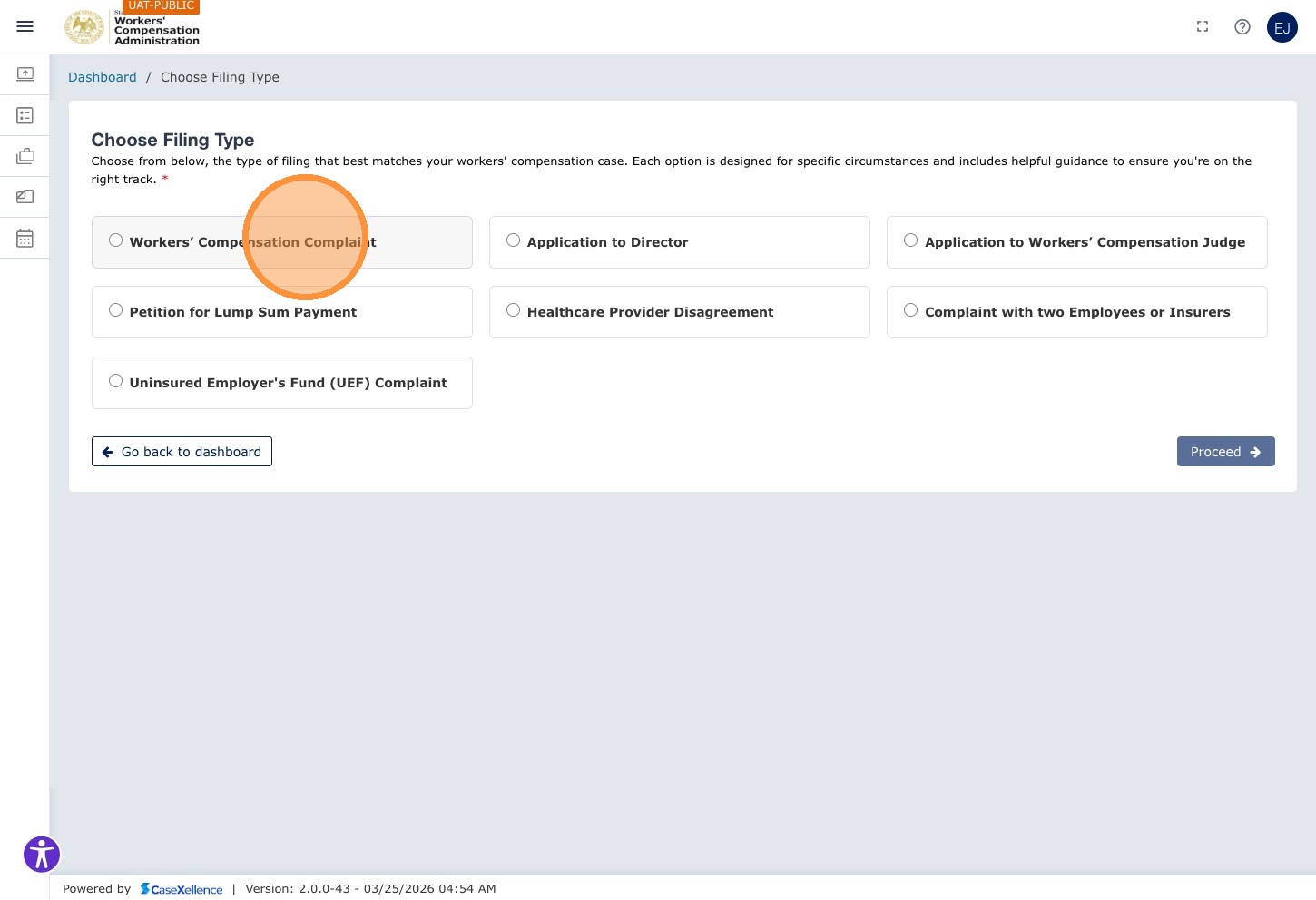Click the UAT-PUBLIC environment badge
Screen dimensions: 1316x900
162,5
